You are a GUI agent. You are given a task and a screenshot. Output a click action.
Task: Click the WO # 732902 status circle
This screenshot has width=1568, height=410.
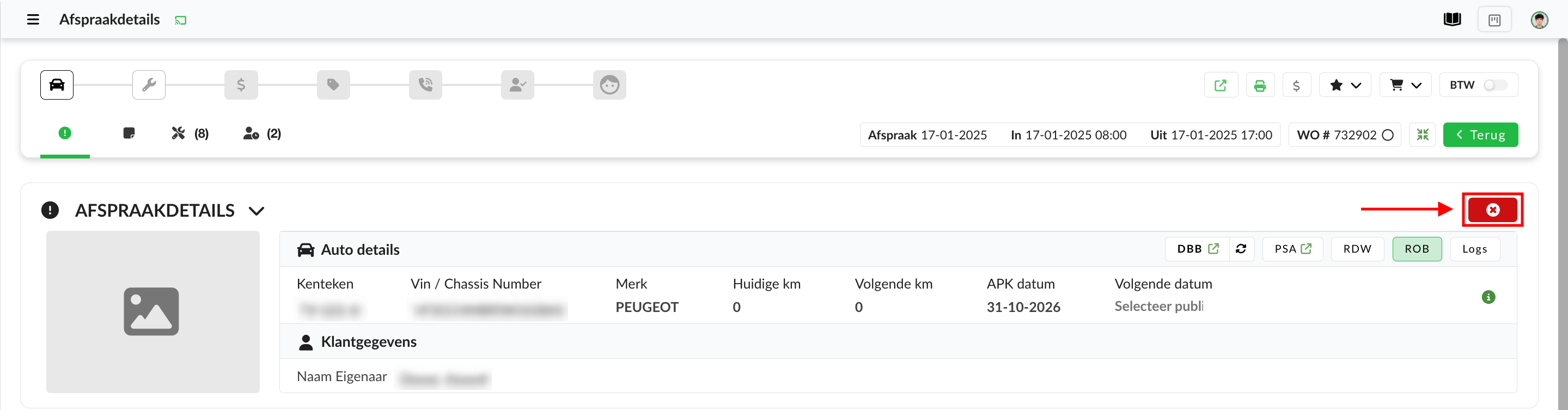pos(1388,135)
